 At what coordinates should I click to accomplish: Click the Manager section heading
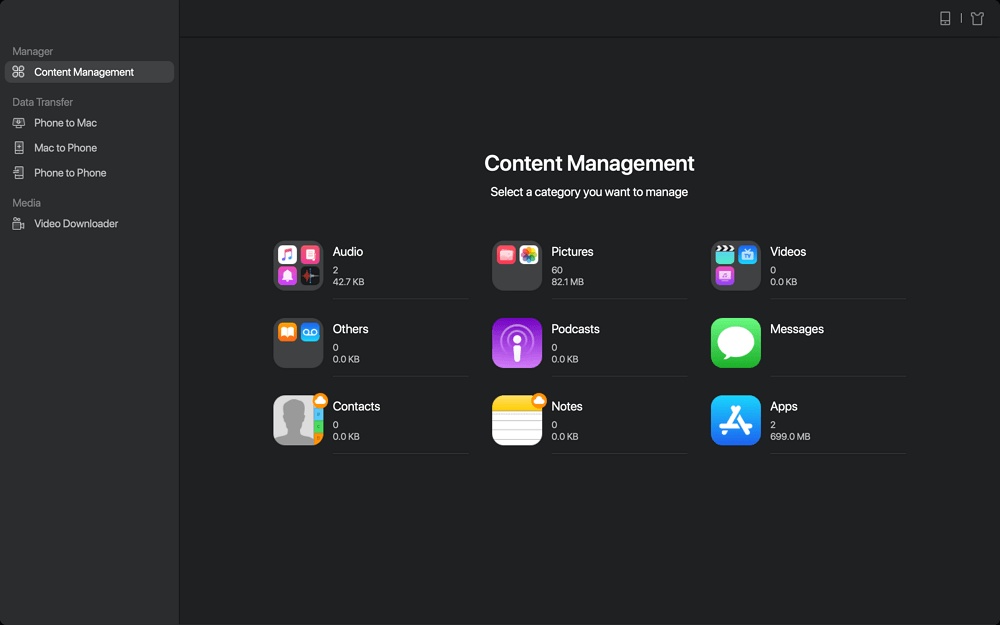click(x=33, y=52)
